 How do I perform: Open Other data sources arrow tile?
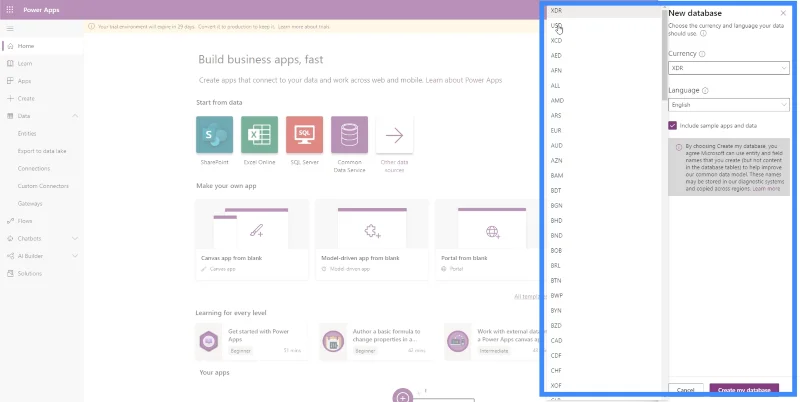pyautogui.click(x=394, y=135)
